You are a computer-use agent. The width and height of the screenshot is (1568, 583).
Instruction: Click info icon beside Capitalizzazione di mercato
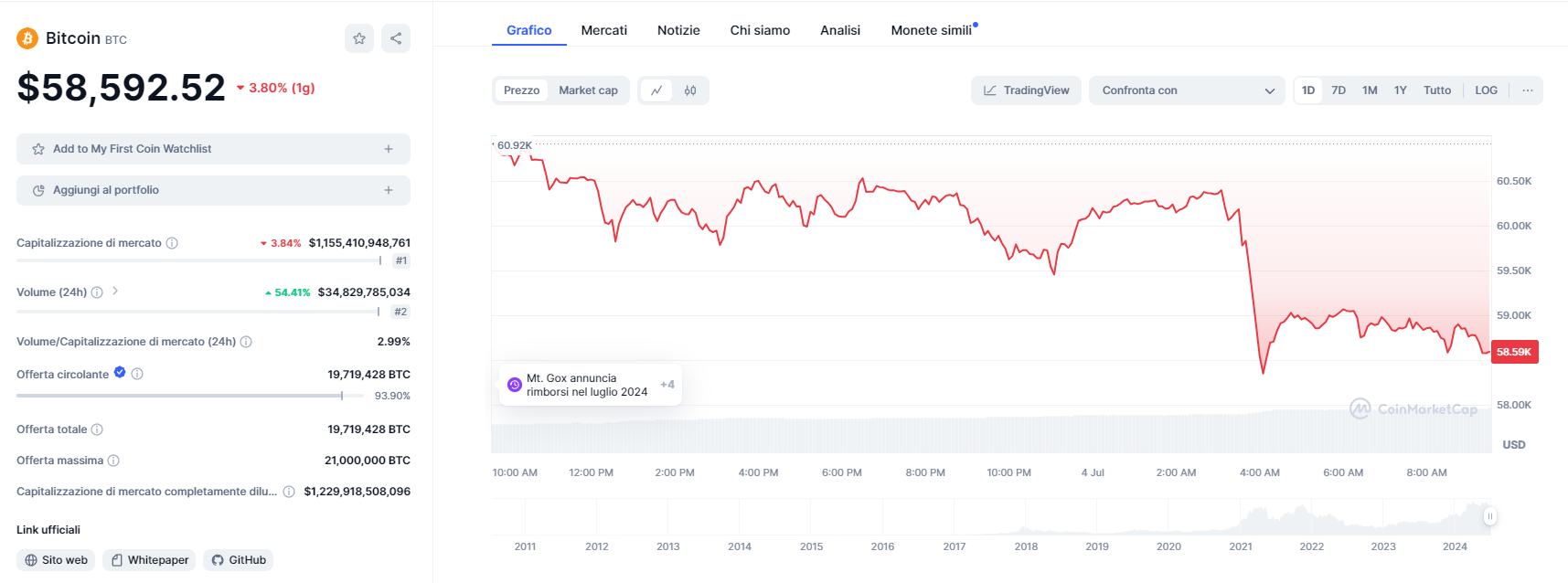pyautogui.click(x=172, y=243)
